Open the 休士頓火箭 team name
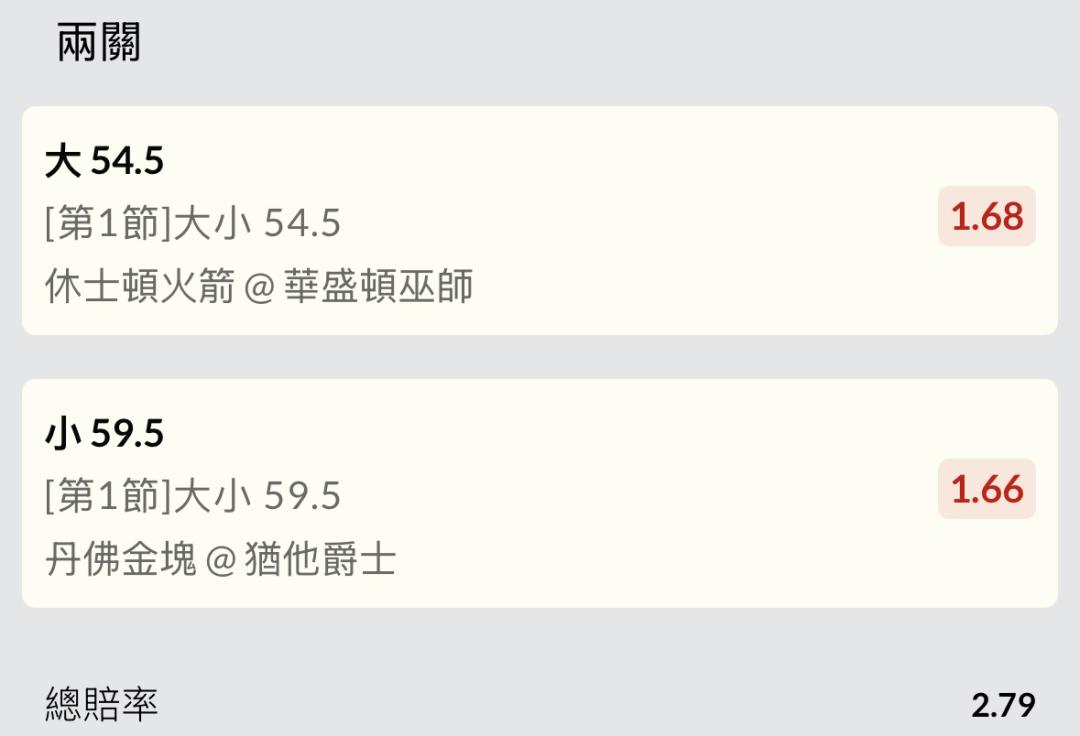This screenshot has height=736, width=1080. tap(140, 287)
